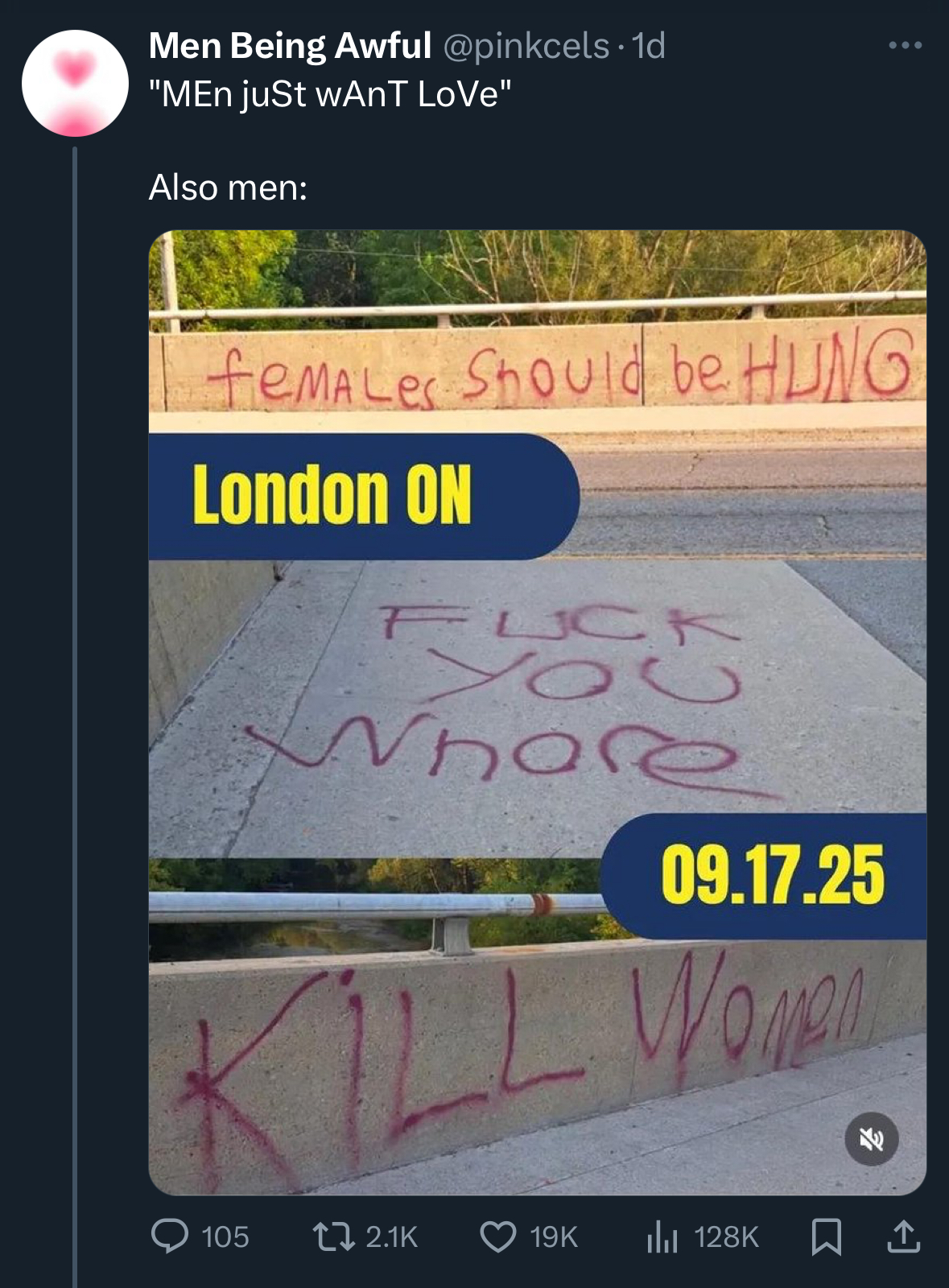Unmute the video using the speaker icon
The width and height of the screenshot is (949, 1288).
tap(872, 1139)
